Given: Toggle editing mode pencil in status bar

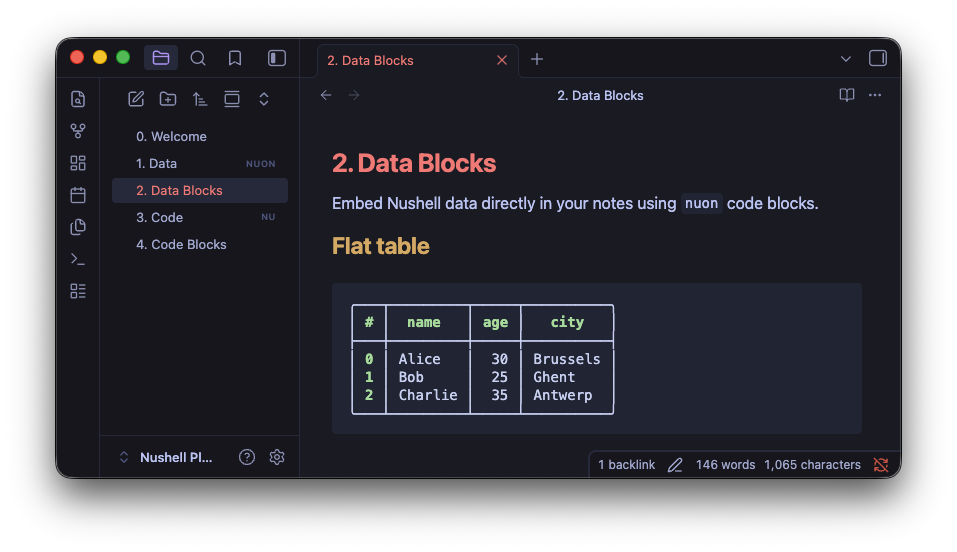Looking at the screenshot, I should point(675,465).
